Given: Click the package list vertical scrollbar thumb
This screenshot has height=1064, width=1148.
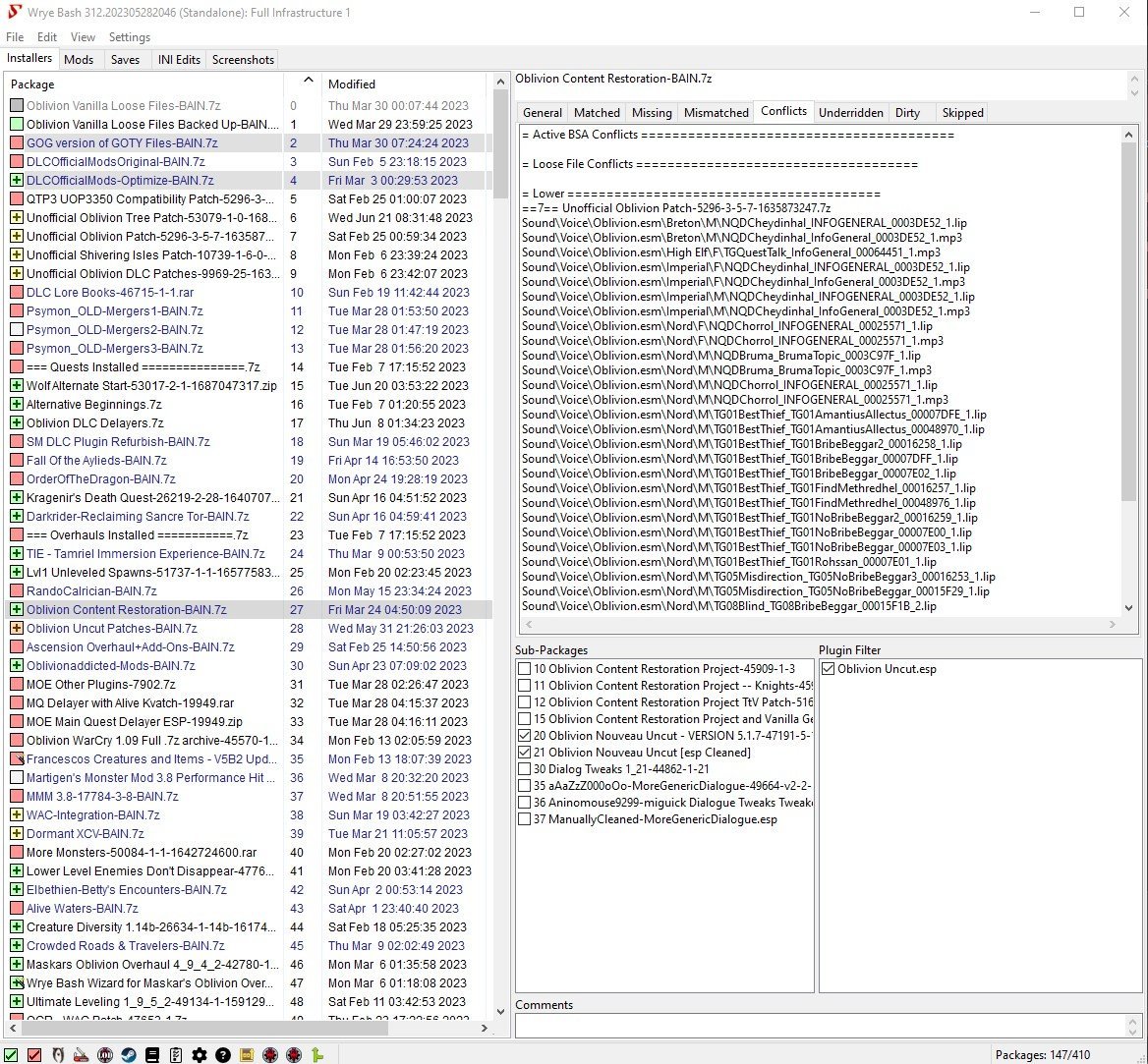Looking at the screenshot, I should pyautogui.click(x=501, y=143).
